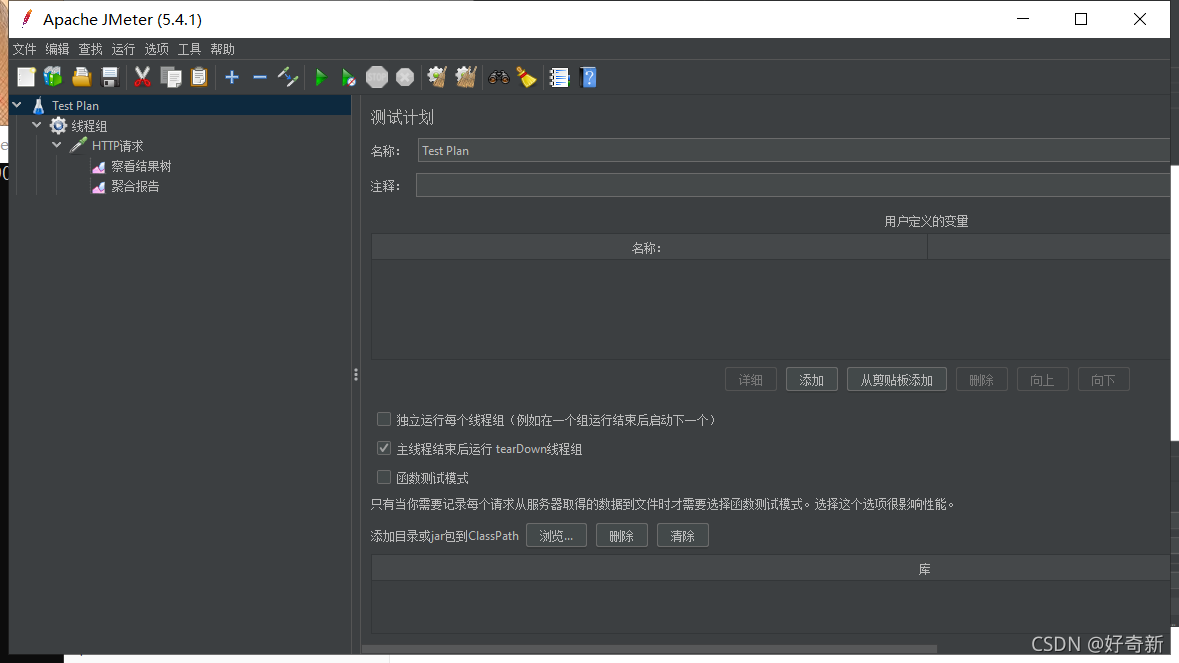
Task: Enable the 函数测试模式 checkbox
Action: (383, 477)
